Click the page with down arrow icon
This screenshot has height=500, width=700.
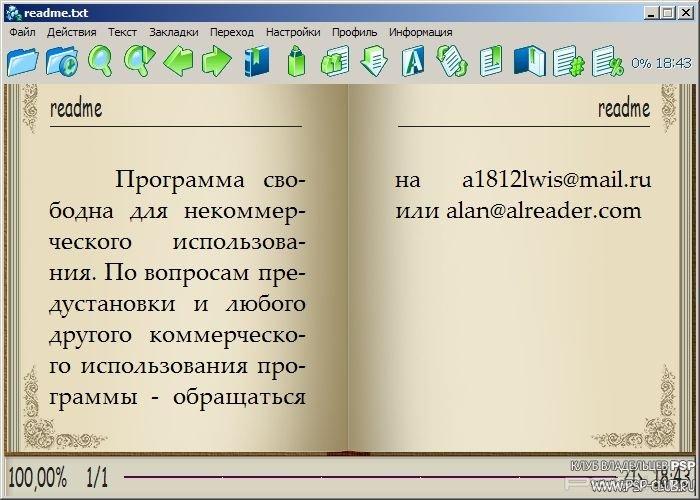point(373,62)
